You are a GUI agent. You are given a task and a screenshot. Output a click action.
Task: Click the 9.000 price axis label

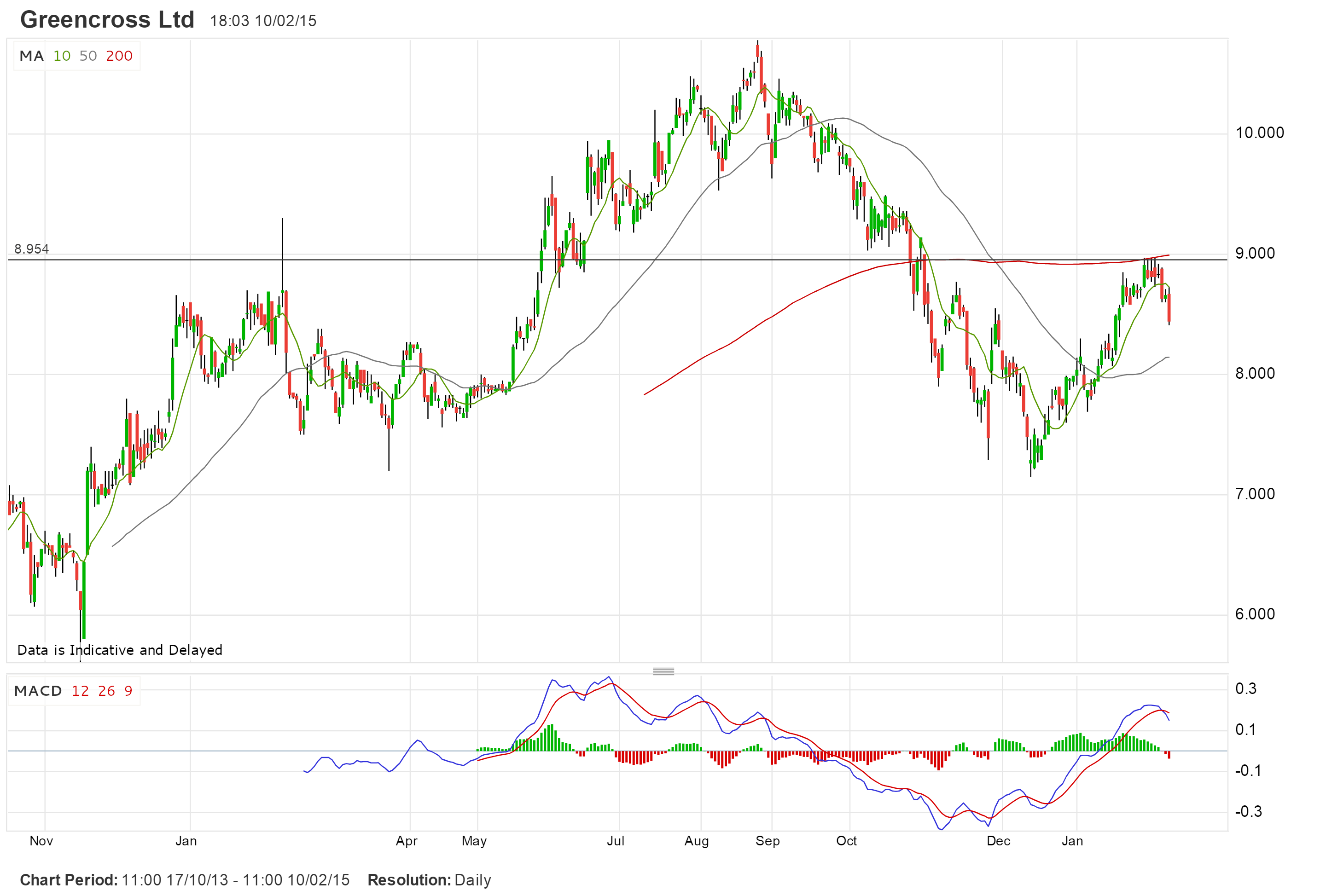[1255, 253]
